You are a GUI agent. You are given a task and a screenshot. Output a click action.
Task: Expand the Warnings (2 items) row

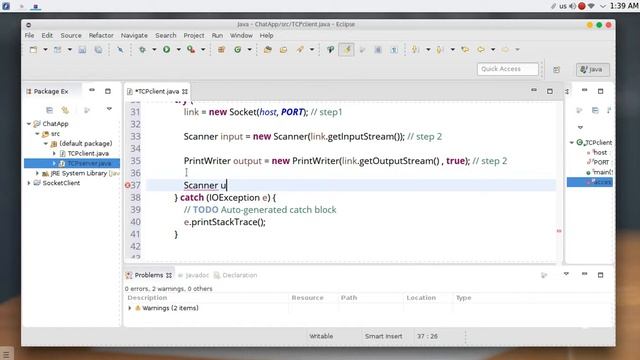(x=130, y=308)
